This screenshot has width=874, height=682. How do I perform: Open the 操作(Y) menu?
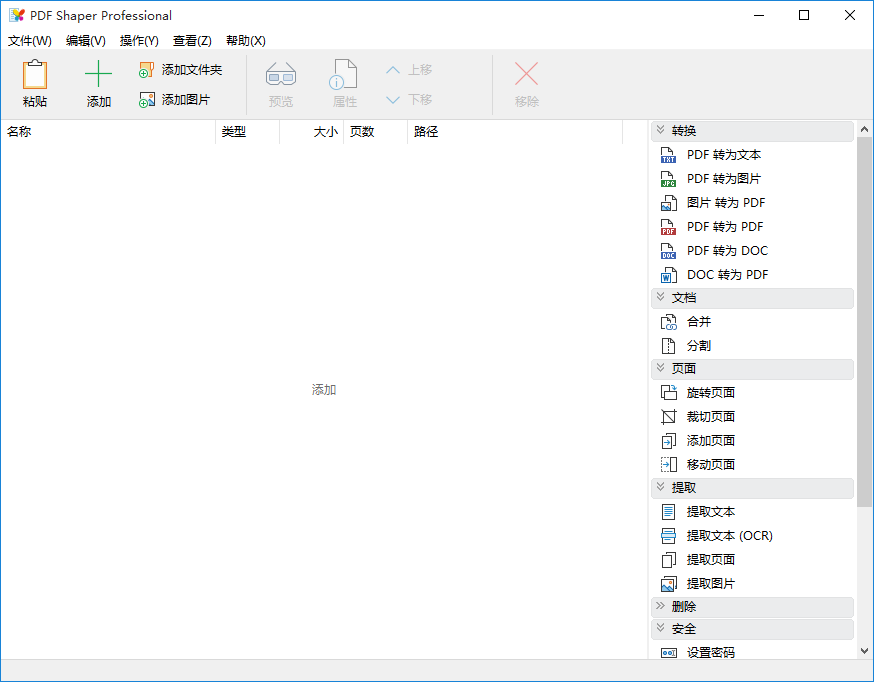139,41
